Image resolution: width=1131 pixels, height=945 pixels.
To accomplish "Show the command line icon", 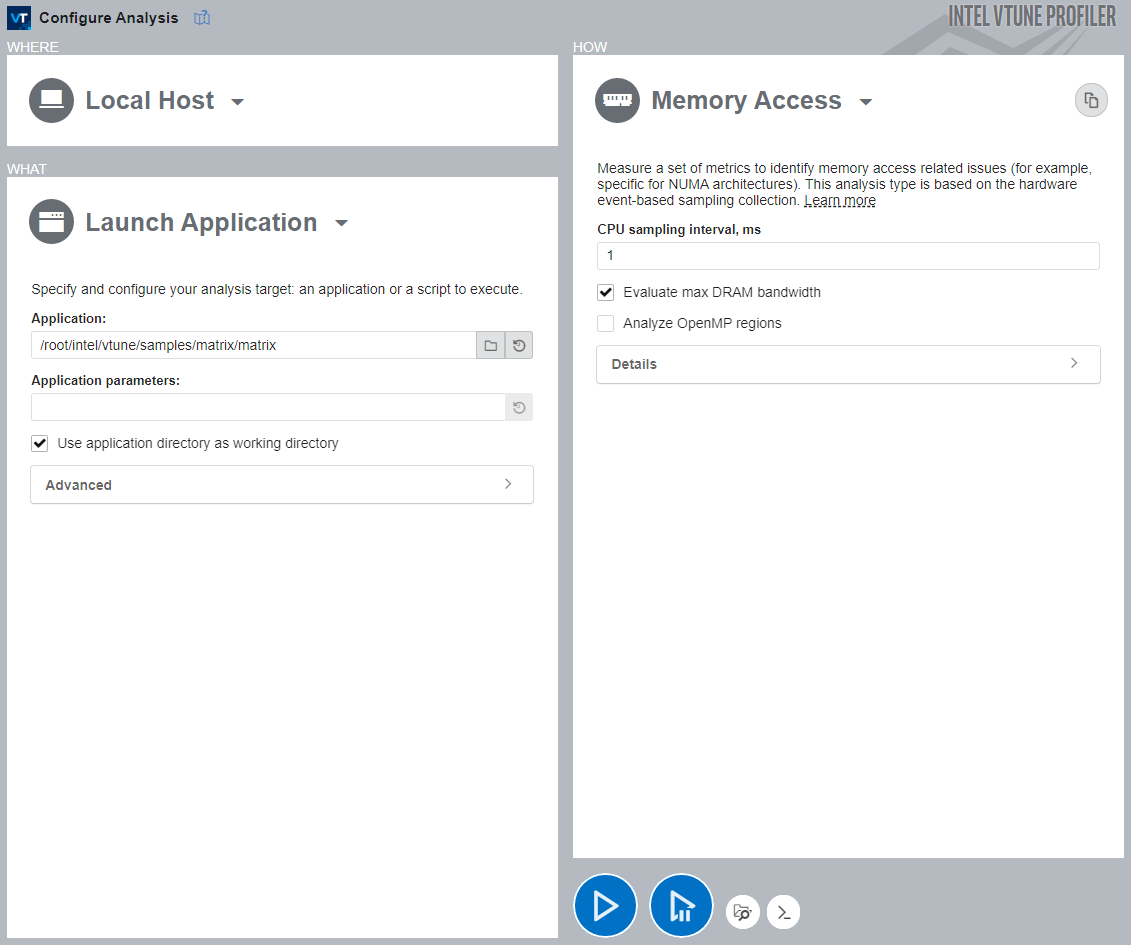I will click(x=784, y=912).
